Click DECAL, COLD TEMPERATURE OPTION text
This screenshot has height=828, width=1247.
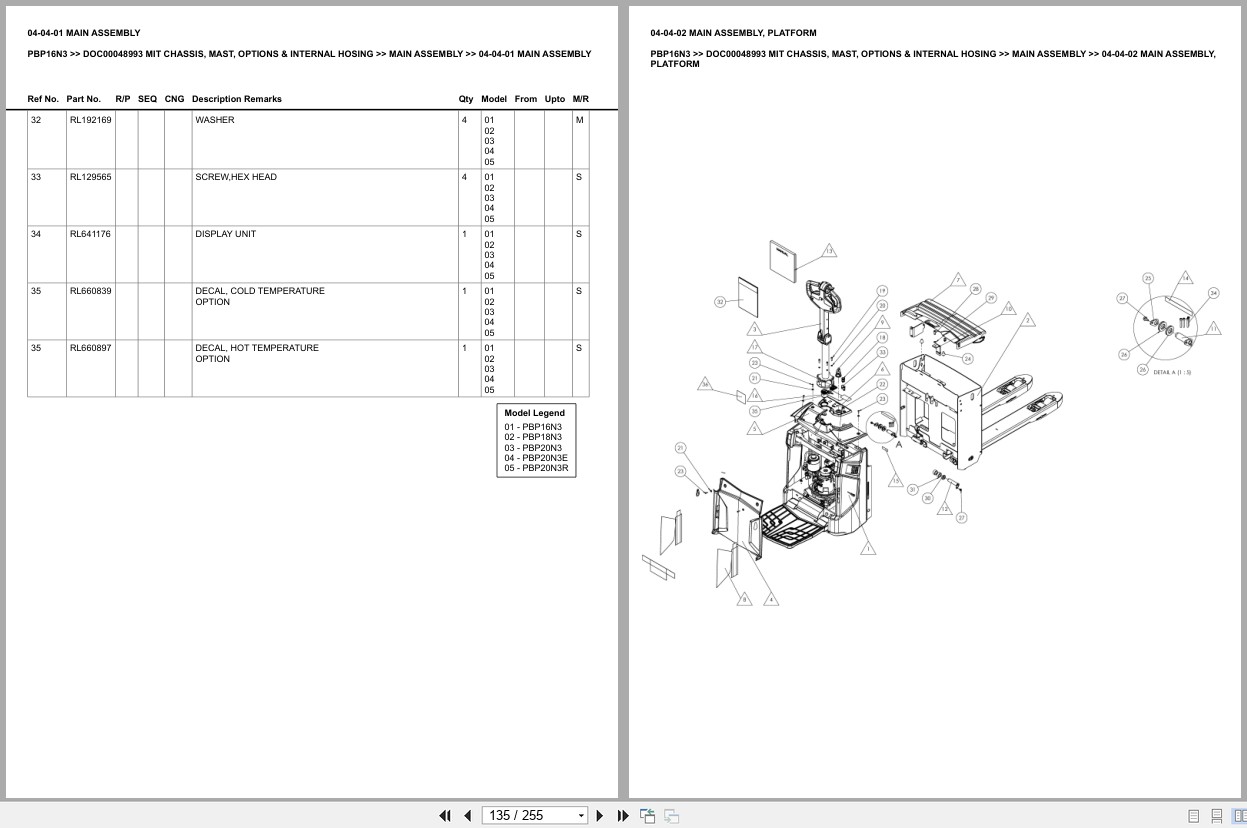tap(260, 296)
